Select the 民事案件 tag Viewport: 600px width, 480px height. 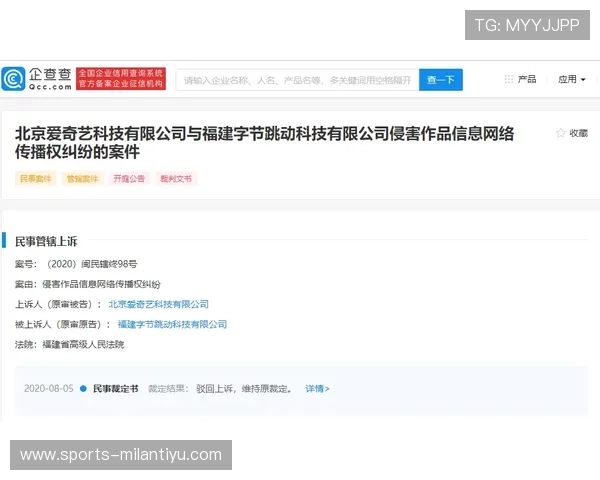click(x=36, y=179)
